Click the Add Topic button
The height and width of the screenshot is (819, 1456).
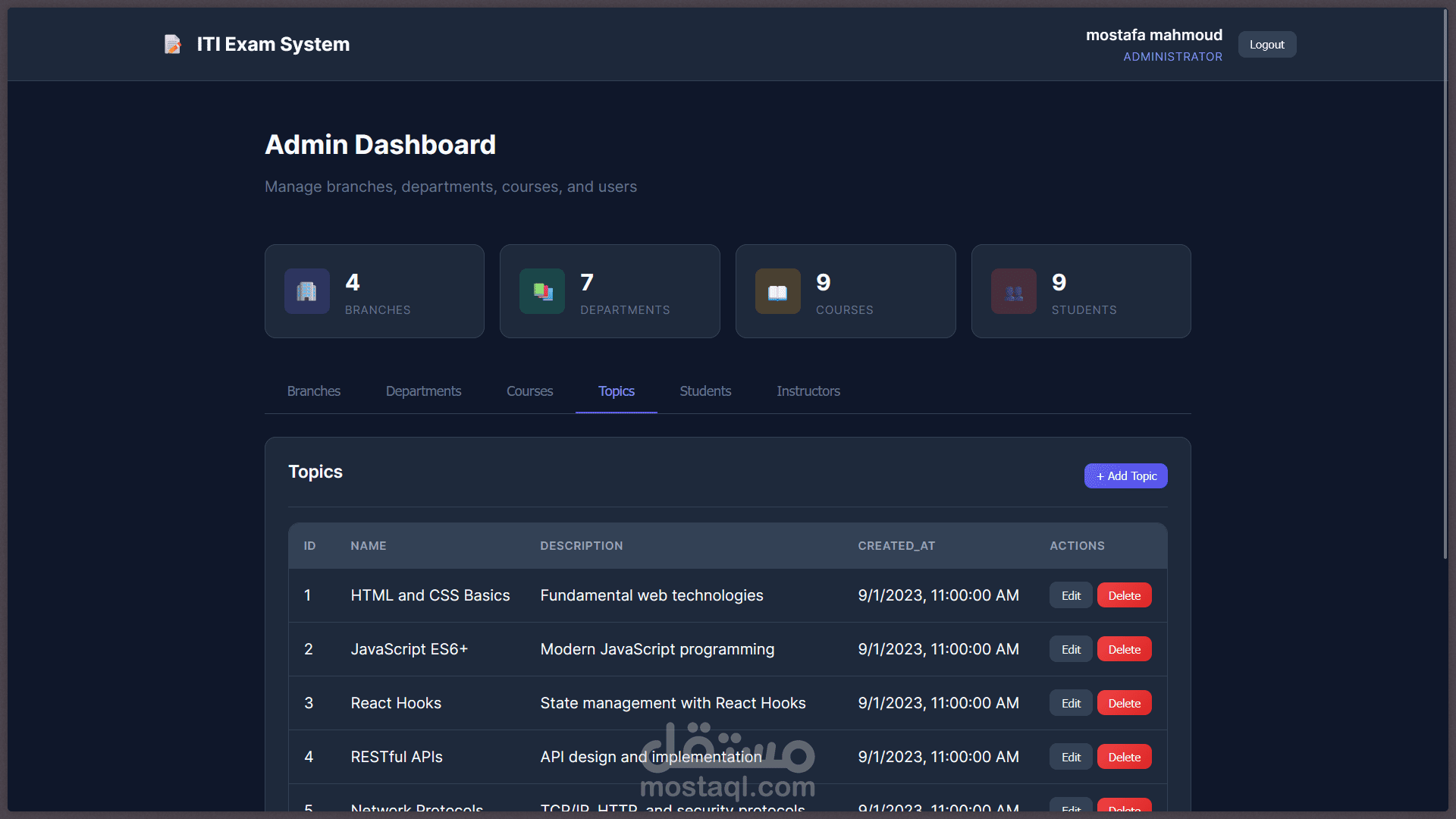pos(1125,476)
